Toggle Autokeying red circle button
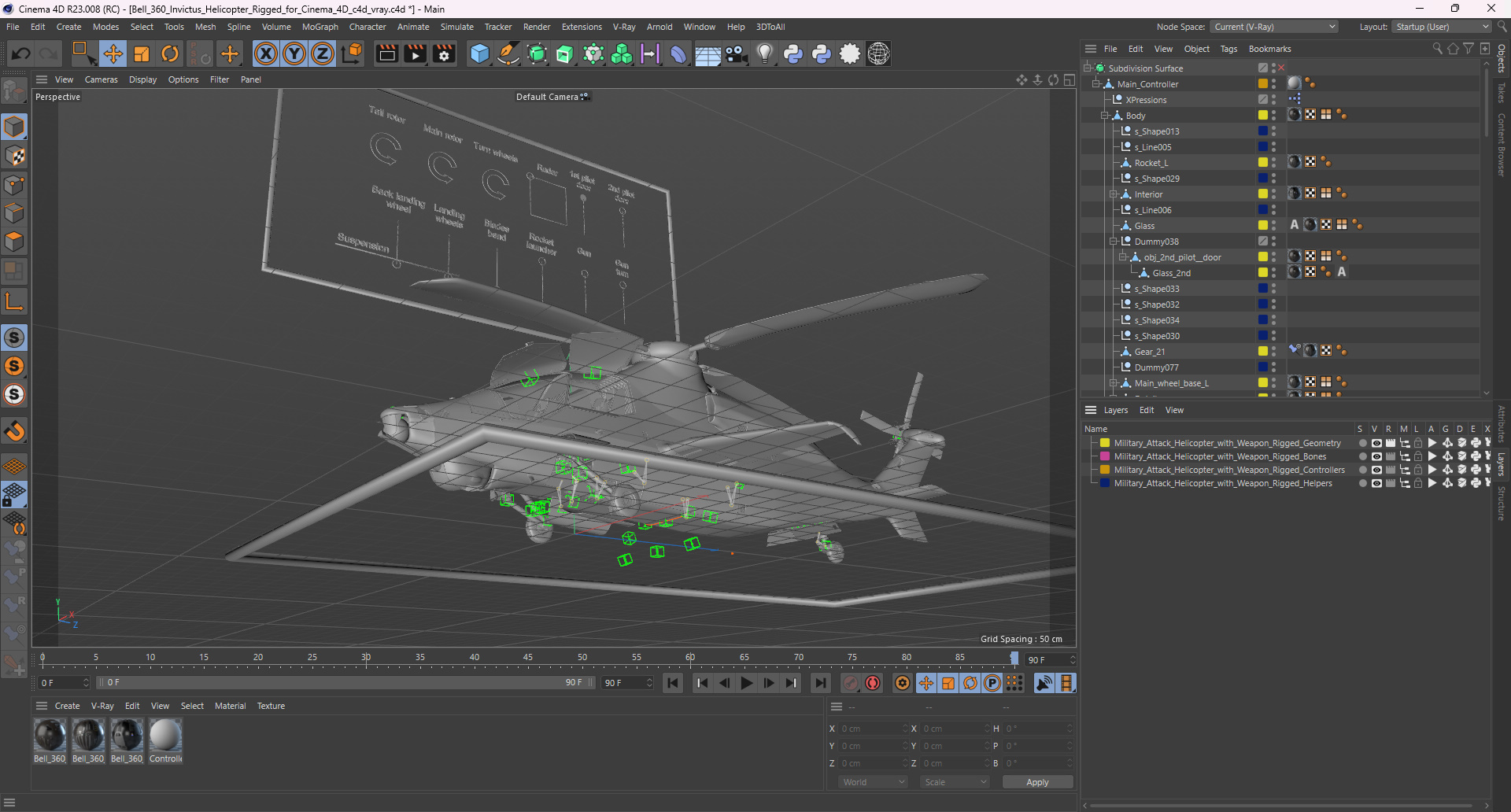The height and width of the screenshot is (812, 1511). click(x=873, y=683)
